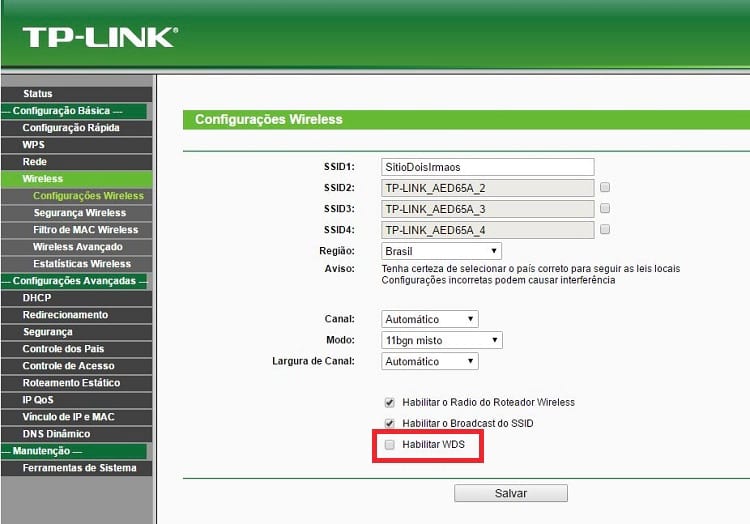Open the Largura de Canal dropdown
750x524 pixels.
click(x=430, y=361)
